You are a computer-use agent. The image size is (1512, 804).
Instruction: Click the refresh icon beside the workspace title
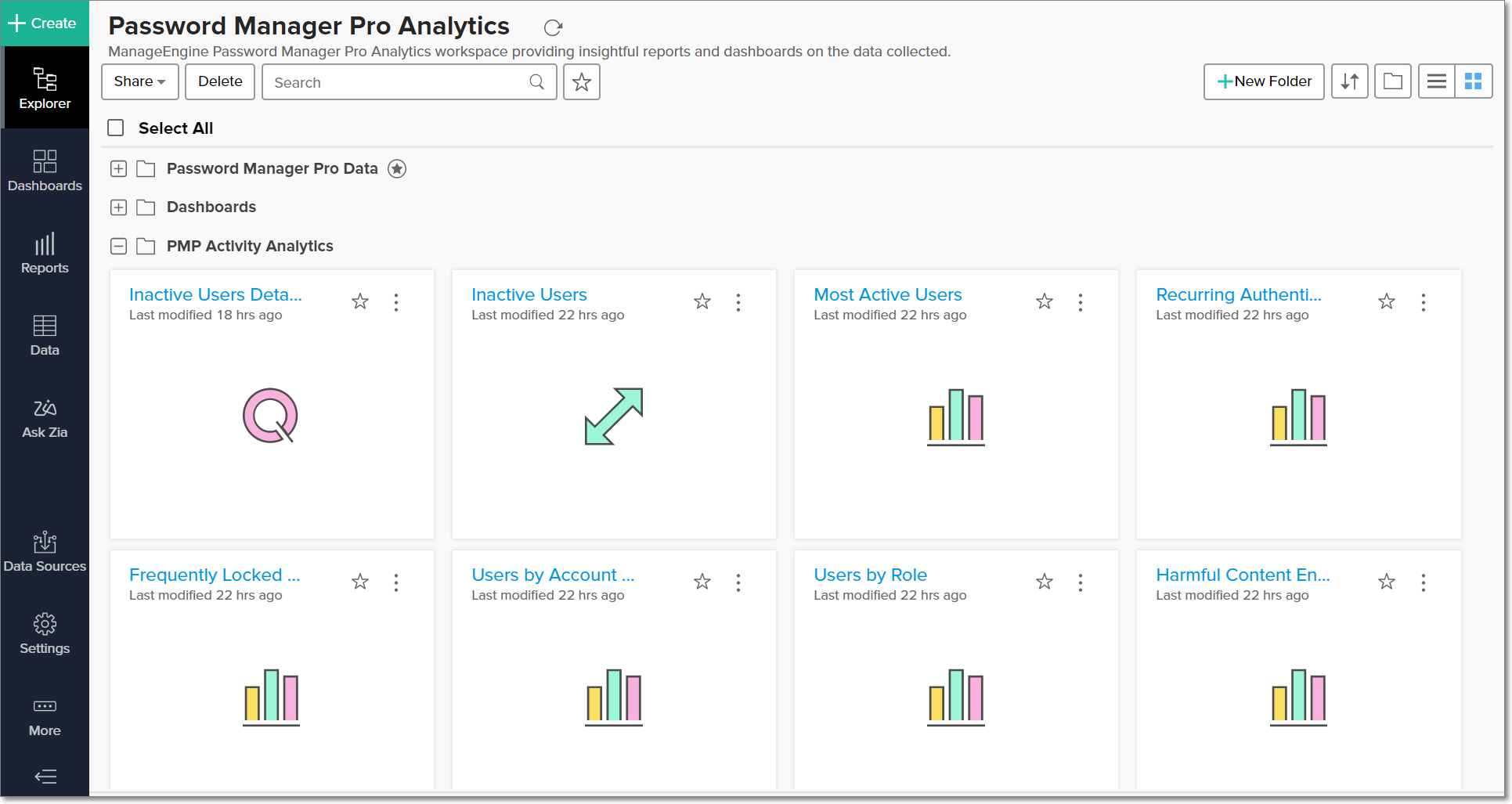tap(553, 27)
